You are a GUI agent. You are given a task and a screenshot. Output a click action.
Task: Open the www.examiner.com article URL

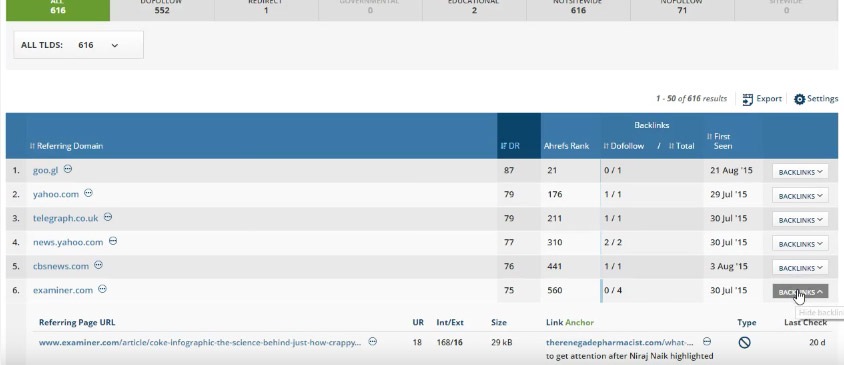coord(200,342)
